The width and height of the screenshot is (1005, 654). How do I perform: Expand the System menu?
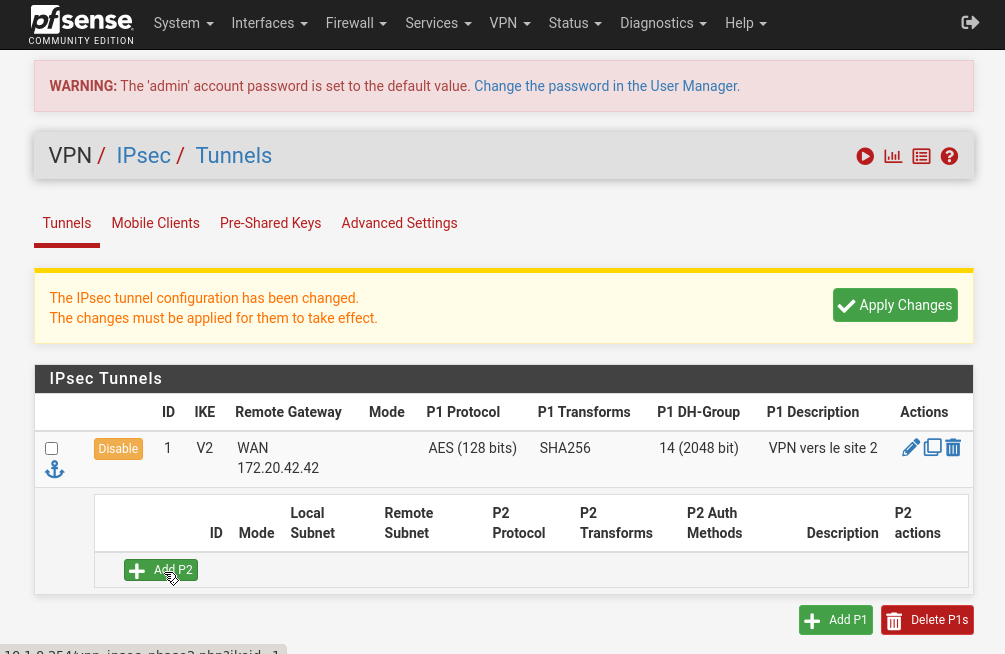(183, 23)
